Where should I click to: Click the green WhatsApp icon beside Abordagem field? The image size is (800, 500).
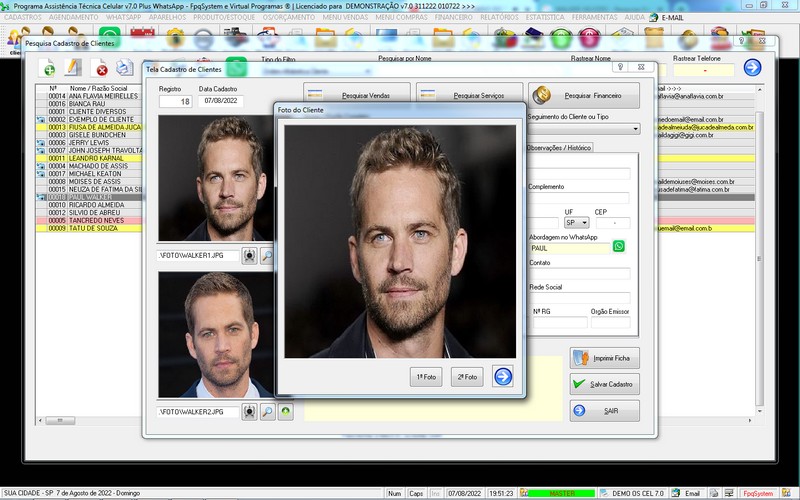point(618,246)
